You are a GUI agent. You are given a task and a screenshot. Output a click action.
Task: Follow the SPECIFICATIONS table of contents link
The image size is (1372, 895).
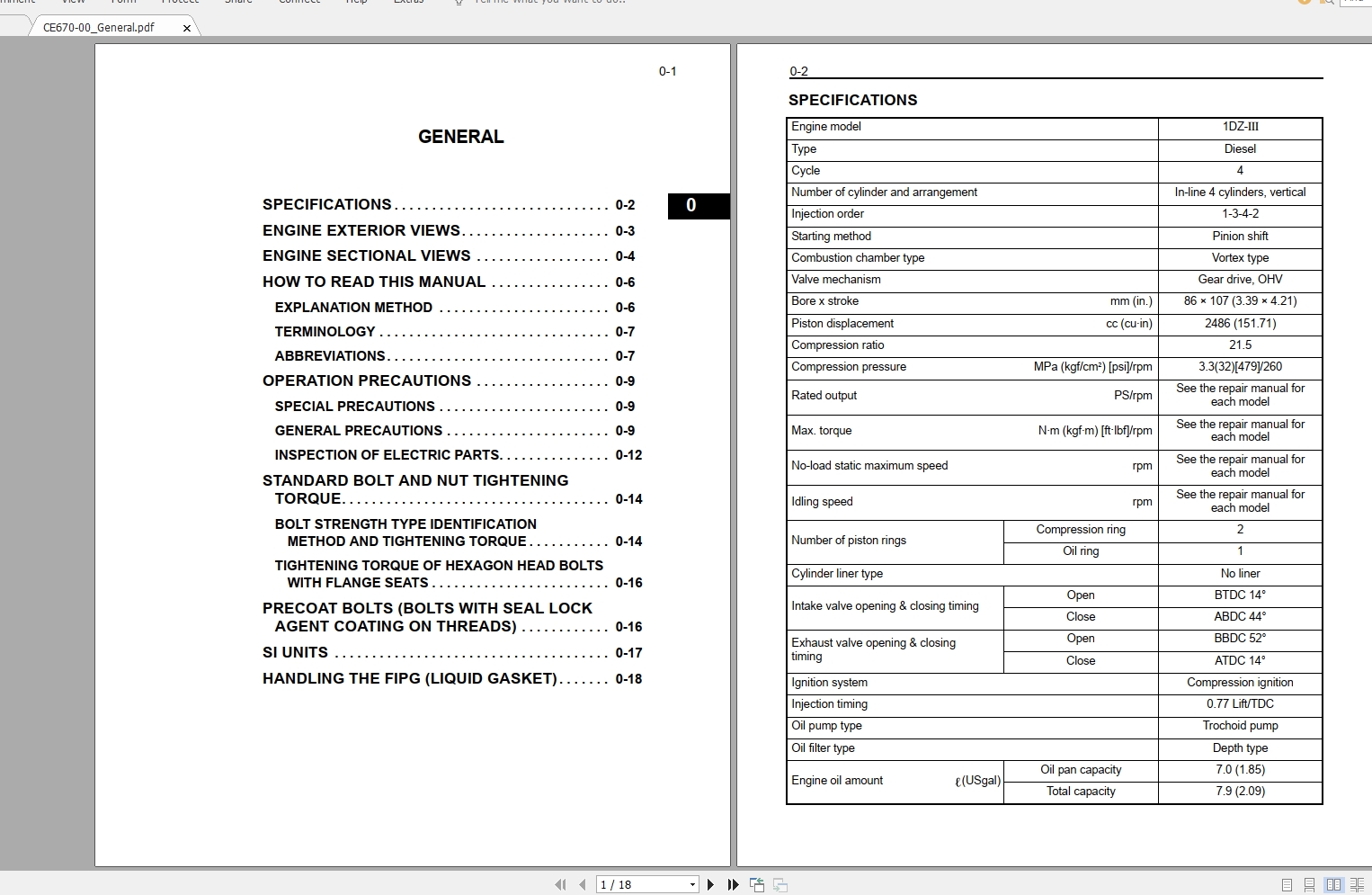[x=325, y=204]
